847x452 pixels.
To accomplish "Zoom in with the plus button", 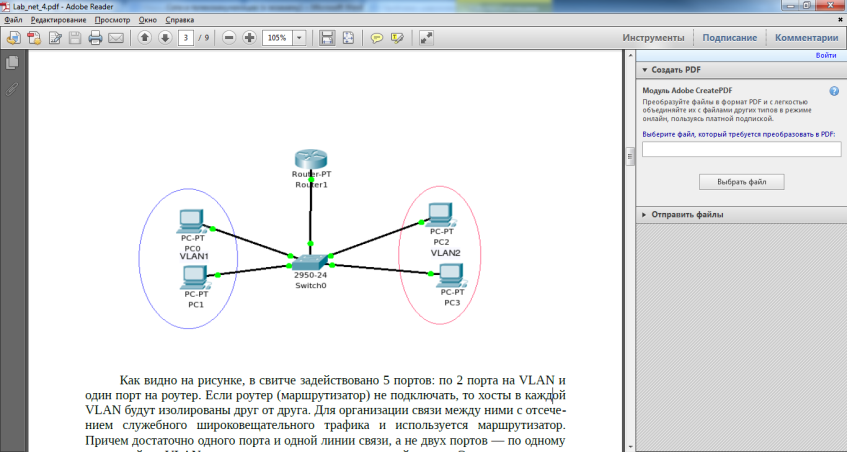I will click(250, 38).
